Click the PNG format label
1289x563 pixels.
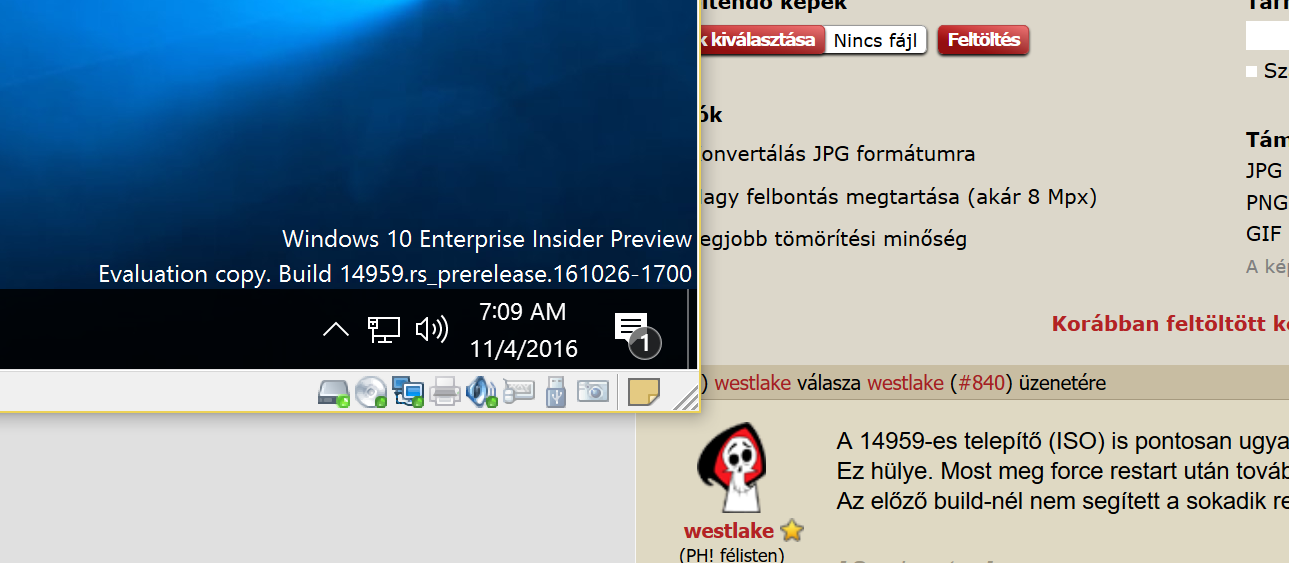click(x=1267, y=203)
